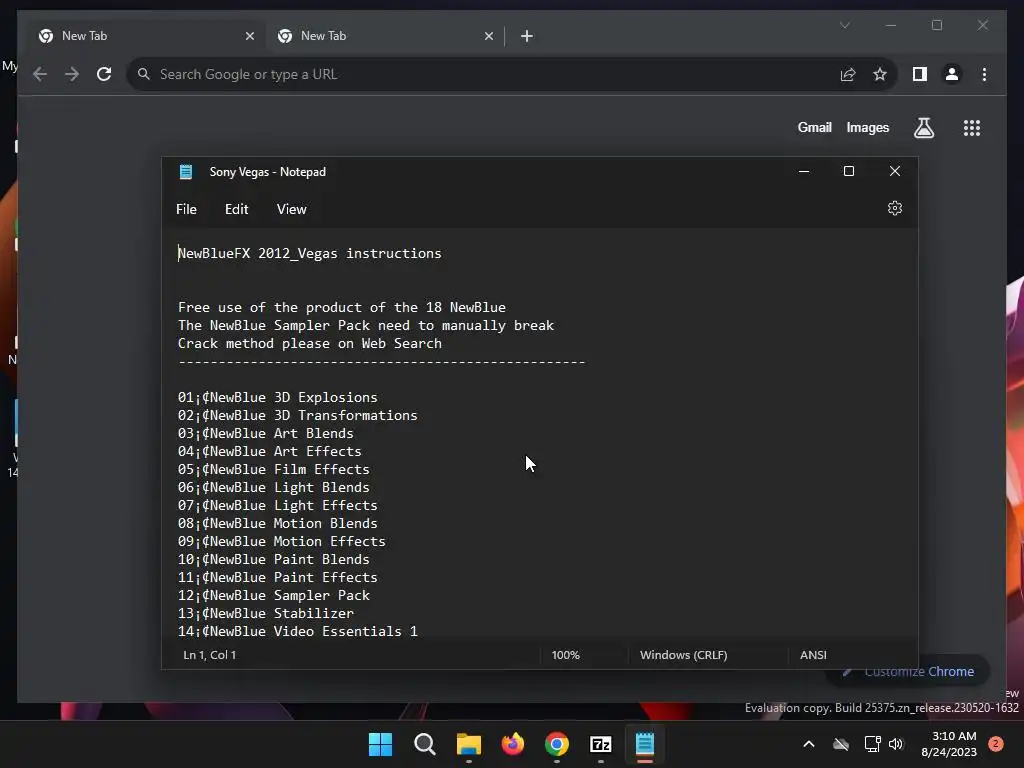1024x768 pixels.
Task: Open clock and date 3:10 AM
Action: point(949,744)
